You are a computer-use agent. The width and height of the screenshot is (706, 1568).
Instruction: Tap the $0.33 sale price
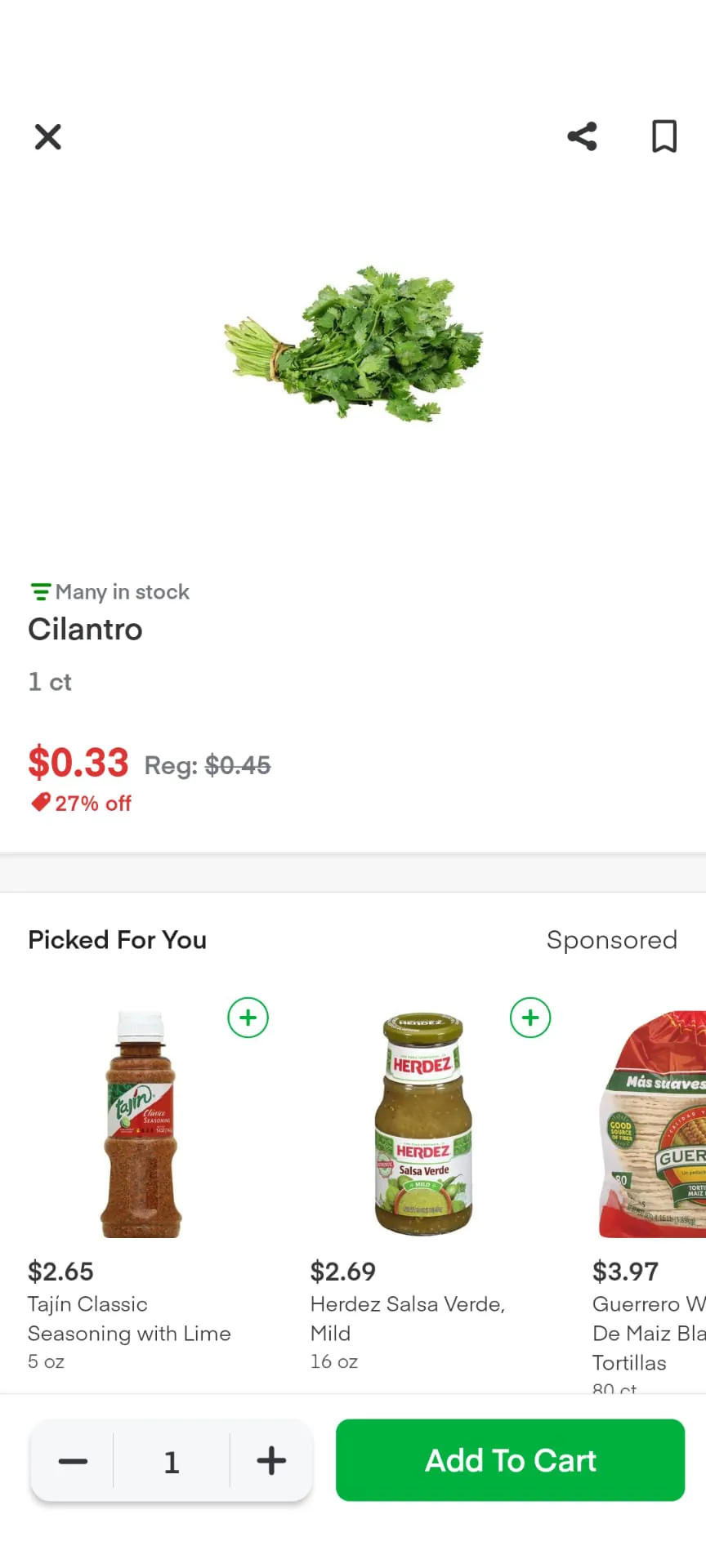pos(78,763)
